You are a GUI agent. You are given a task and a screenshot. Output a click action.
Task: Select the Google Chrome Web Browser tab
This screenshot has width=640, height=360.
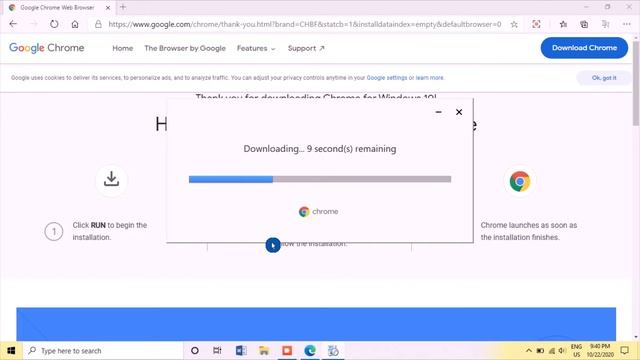click(57, 8)
